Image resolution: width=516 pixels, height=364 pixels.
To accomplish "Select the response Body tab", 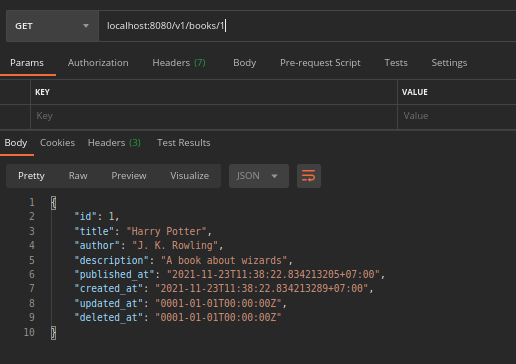I will [x=16, y=143].
